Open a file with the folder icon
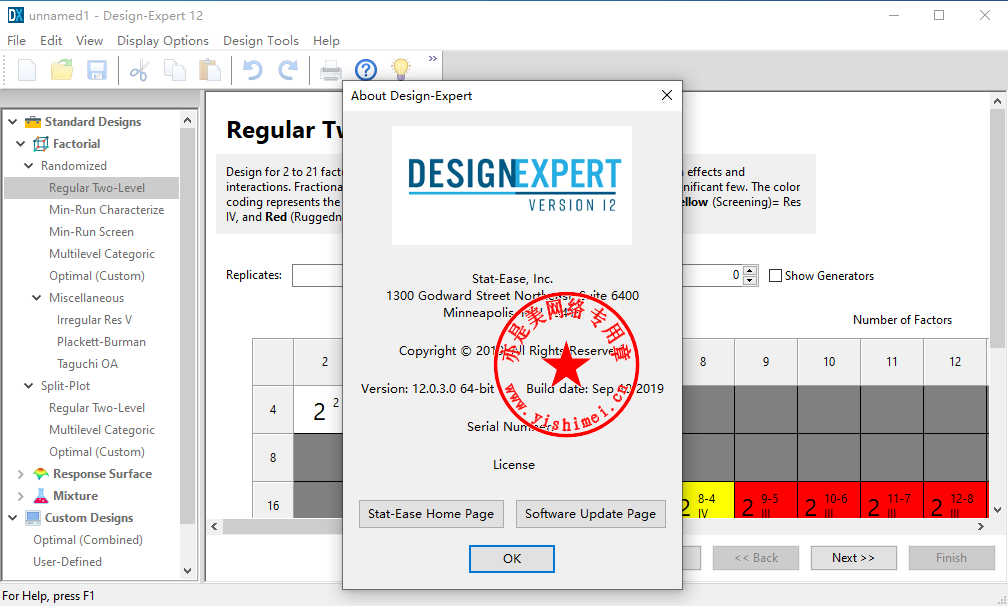 pos(62,70)
